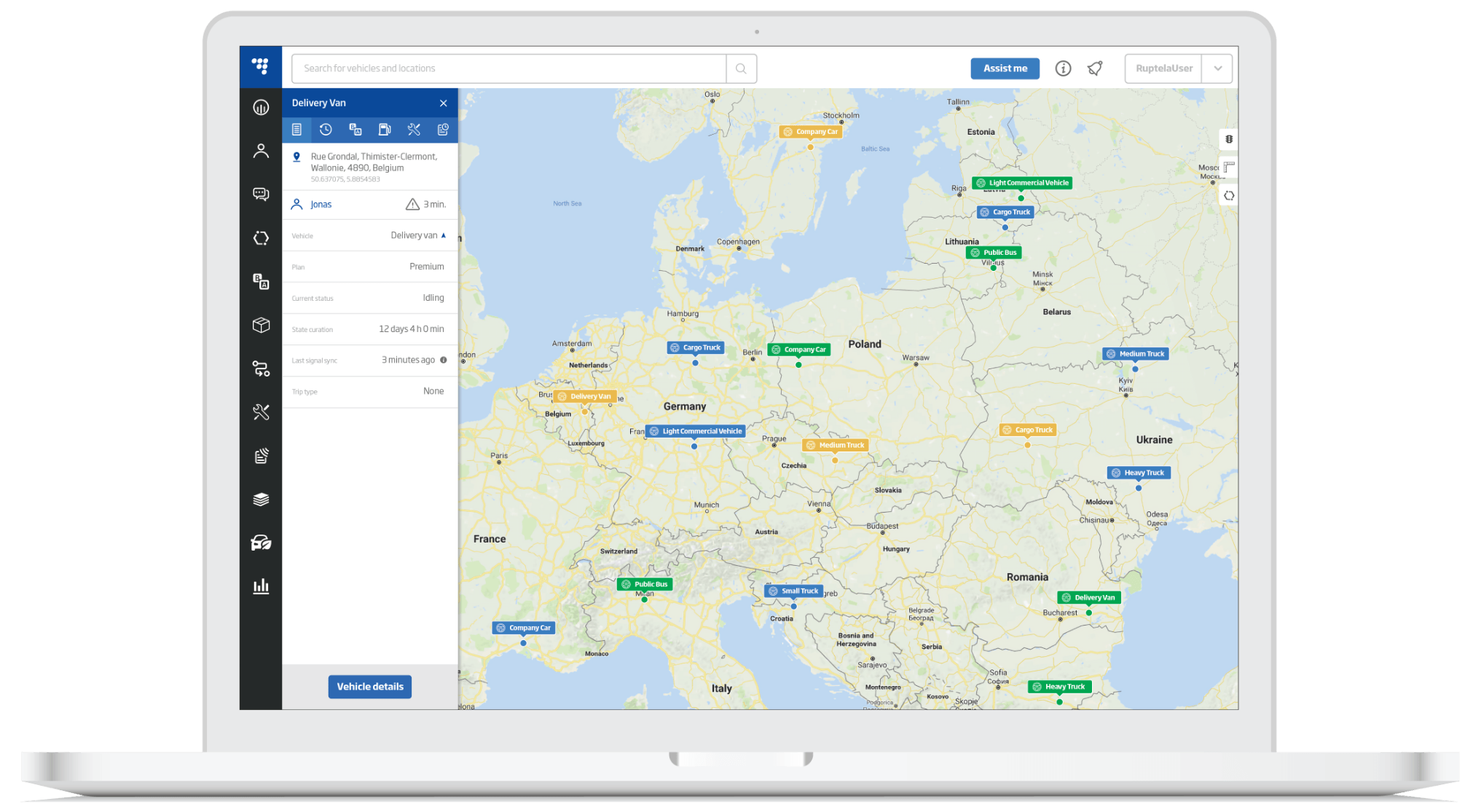Click the Assist me button
This screenshot has width=1473, height=812.
1005,68
